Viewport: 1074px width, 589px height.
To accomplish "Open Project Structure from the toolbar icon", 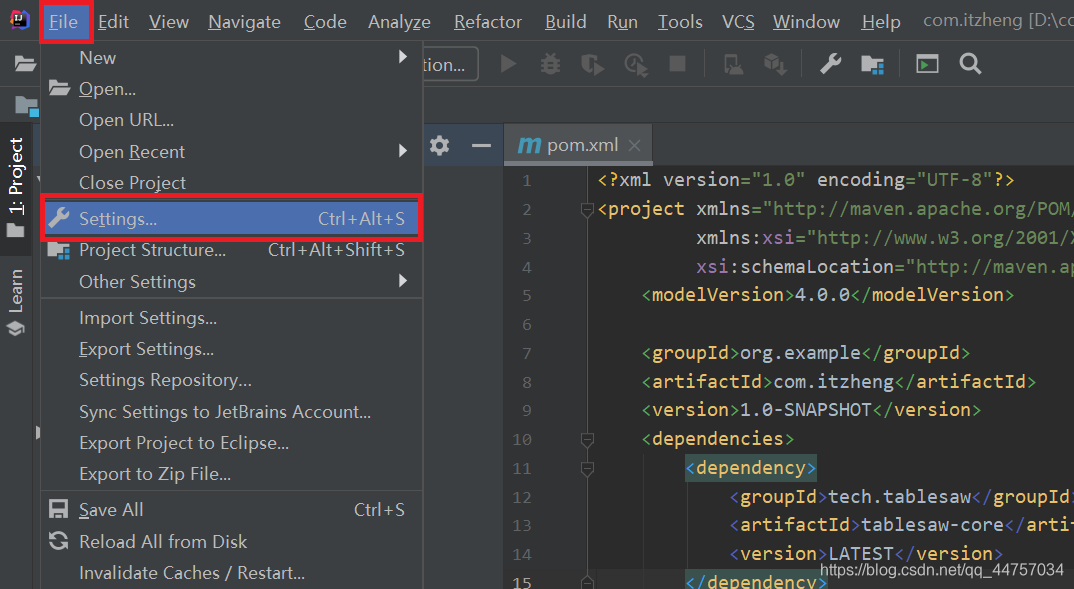I will [872, 64].
